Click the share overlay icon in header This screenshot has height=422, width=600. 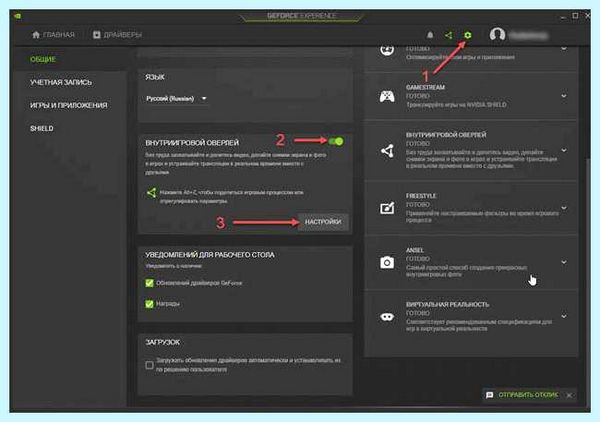click(448, 35)
